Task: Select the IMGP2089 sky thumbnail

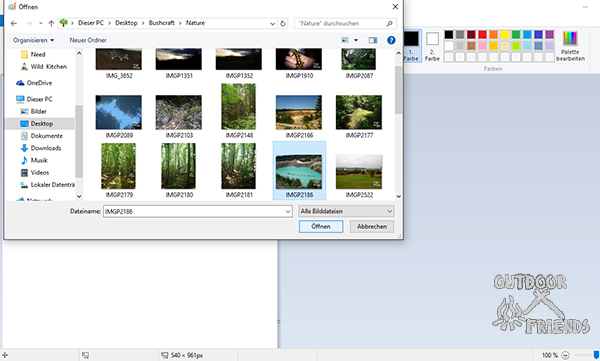Action: (x=119, y=112)
